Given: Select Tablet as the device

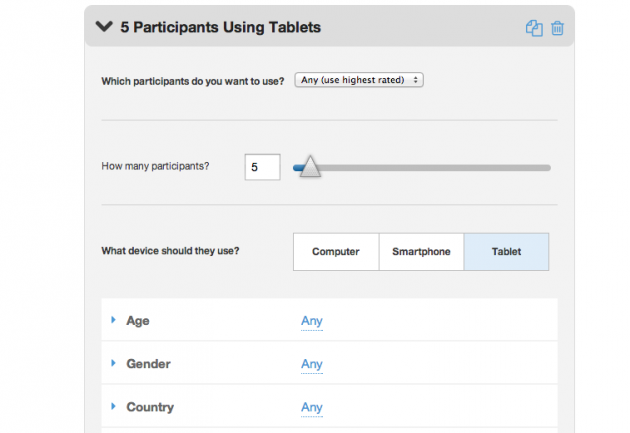Looking at the screenshot, I should pyautogui.click(x=506, y=252).
